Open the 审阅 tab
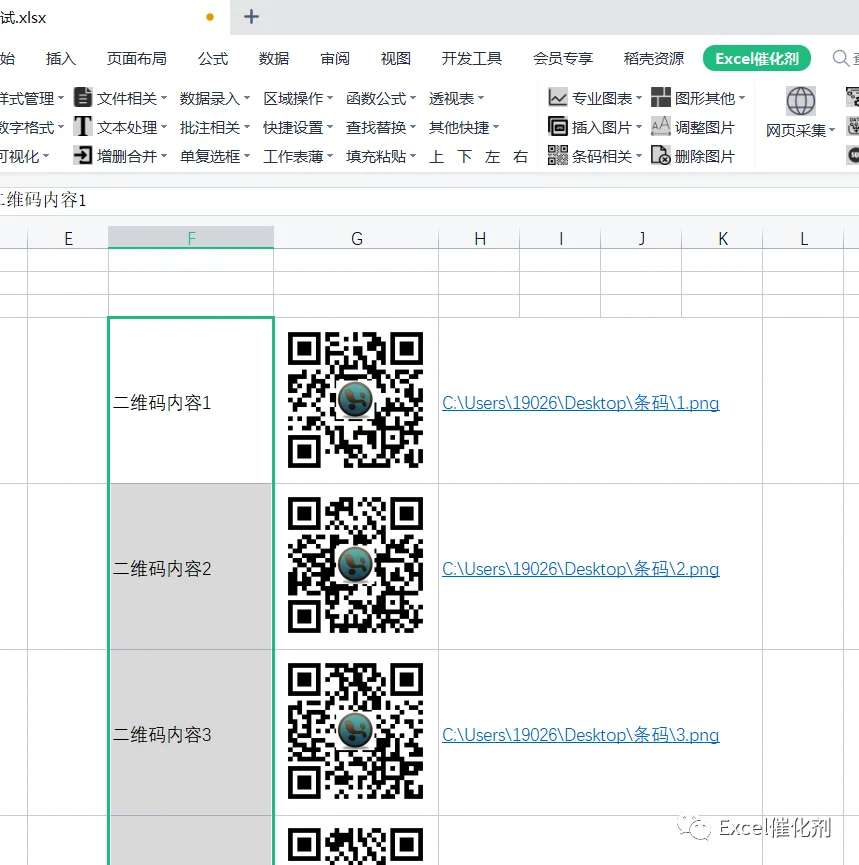Viewport: 859px width, 865px height. tap(335, 58)
